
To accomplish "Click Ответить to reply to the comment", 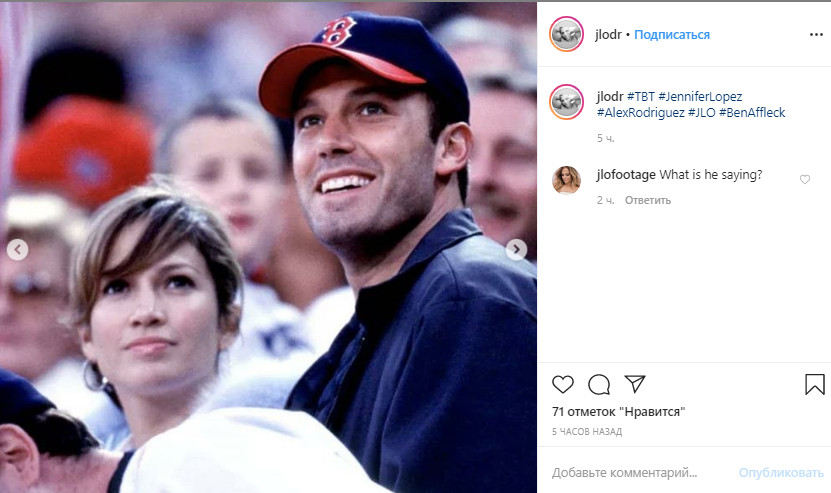I will pyautogui.click(x=648, y=200).
